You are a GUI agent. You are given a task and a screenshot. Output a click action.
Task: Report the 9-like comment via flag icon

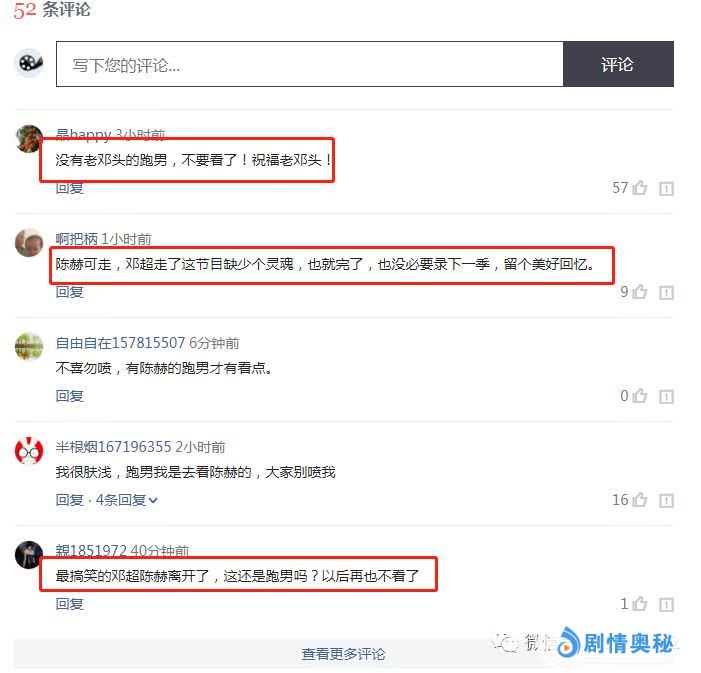[x=666, y=293]
